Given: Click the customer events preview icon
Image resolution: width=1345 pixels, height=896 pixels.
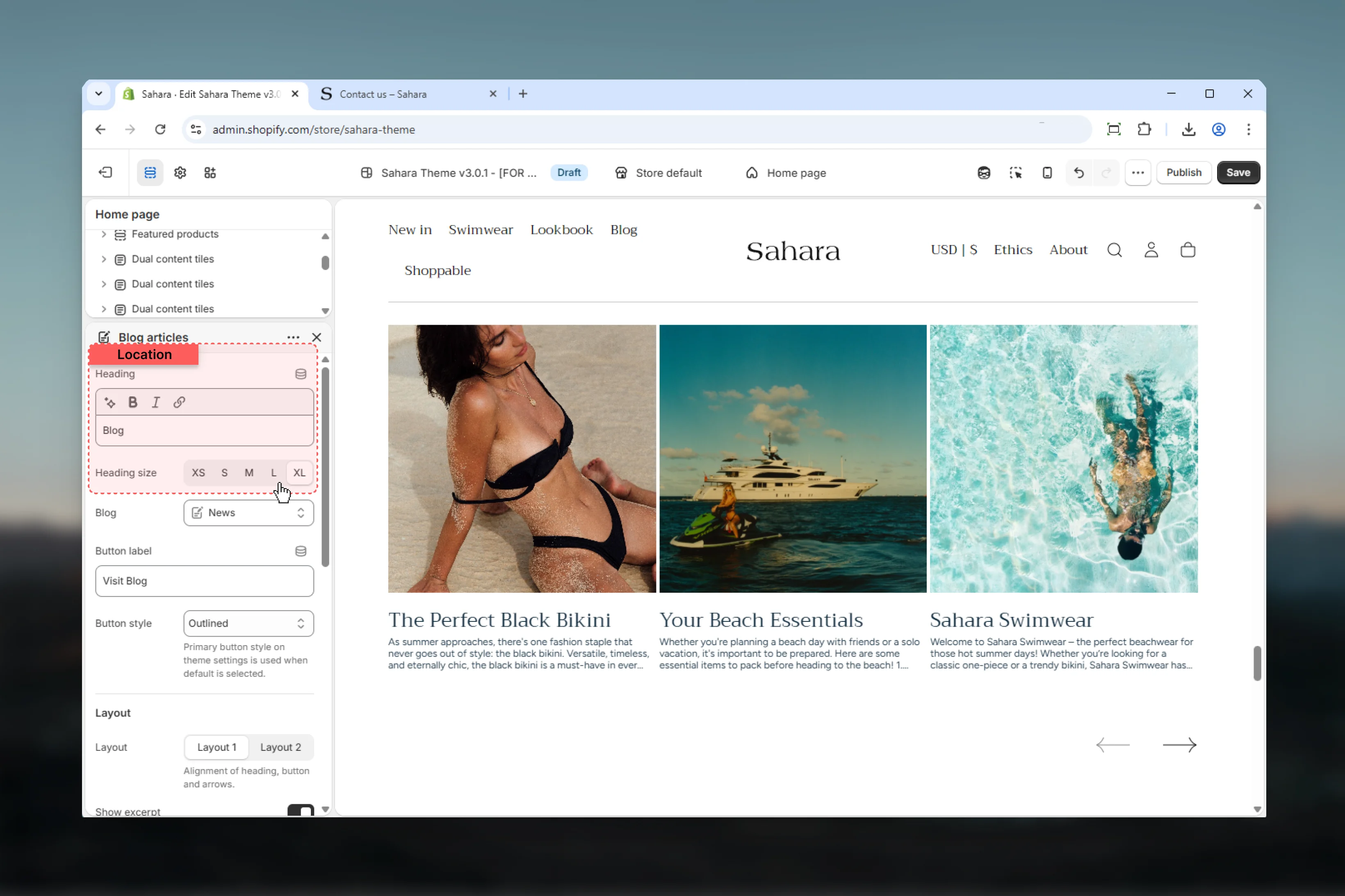Looking at the screenshot, I should click(x=983, y=173).
